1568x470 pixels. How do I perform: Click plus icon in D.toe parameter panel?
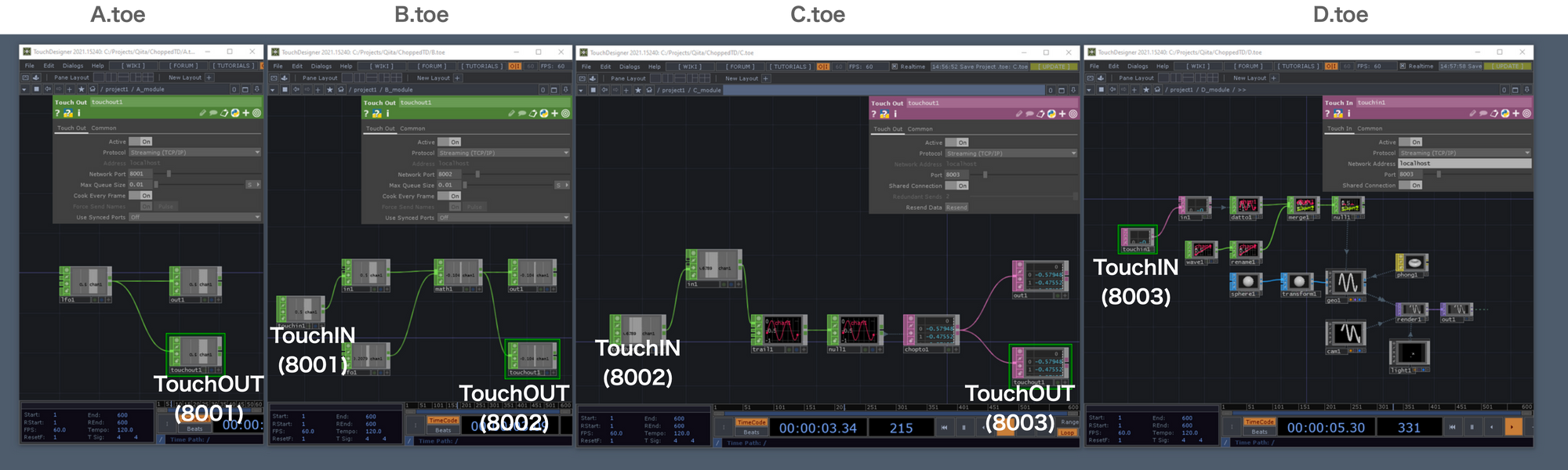(x=1516, y=114)
